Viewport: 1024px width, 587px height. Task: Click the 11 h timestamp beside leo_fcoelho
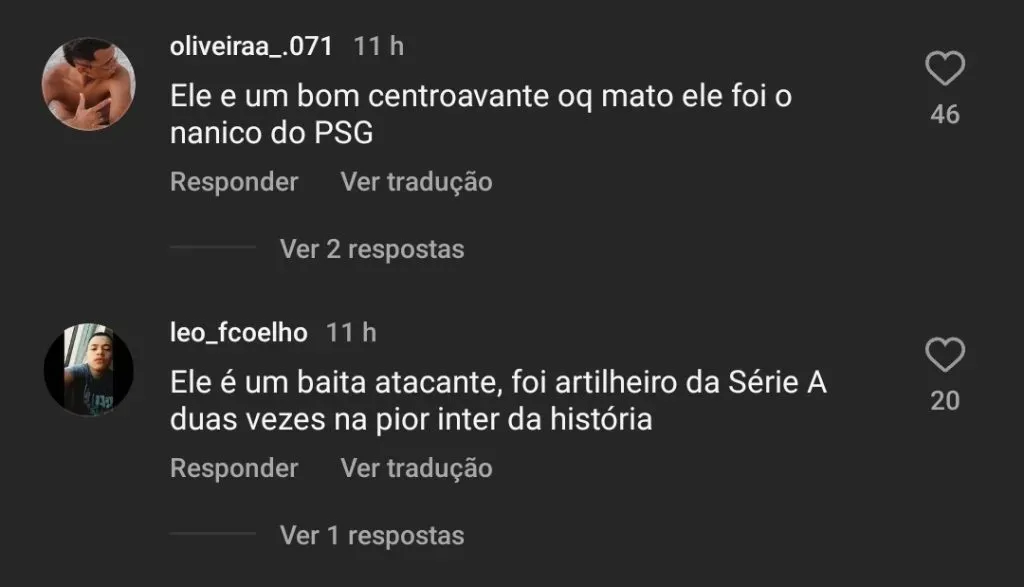point(351,333)
